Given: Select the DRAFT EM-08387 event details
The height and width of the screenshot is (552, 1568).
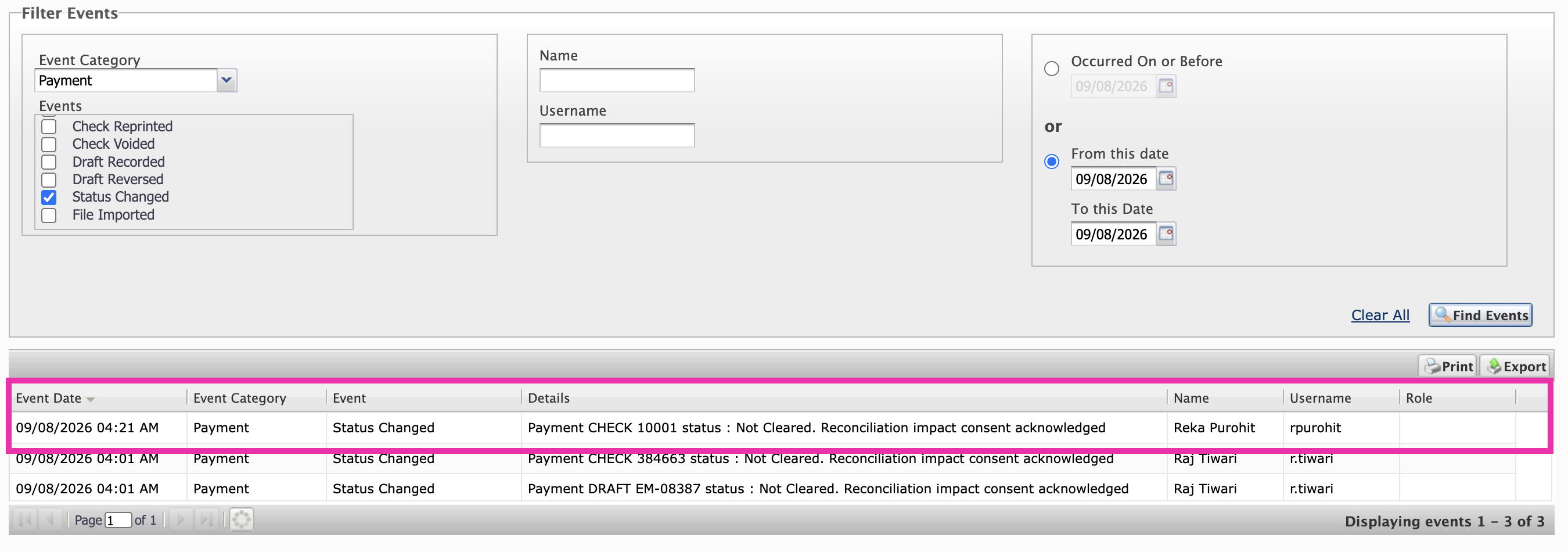Looking at the screenshot, I should click(x=844, y=489).
